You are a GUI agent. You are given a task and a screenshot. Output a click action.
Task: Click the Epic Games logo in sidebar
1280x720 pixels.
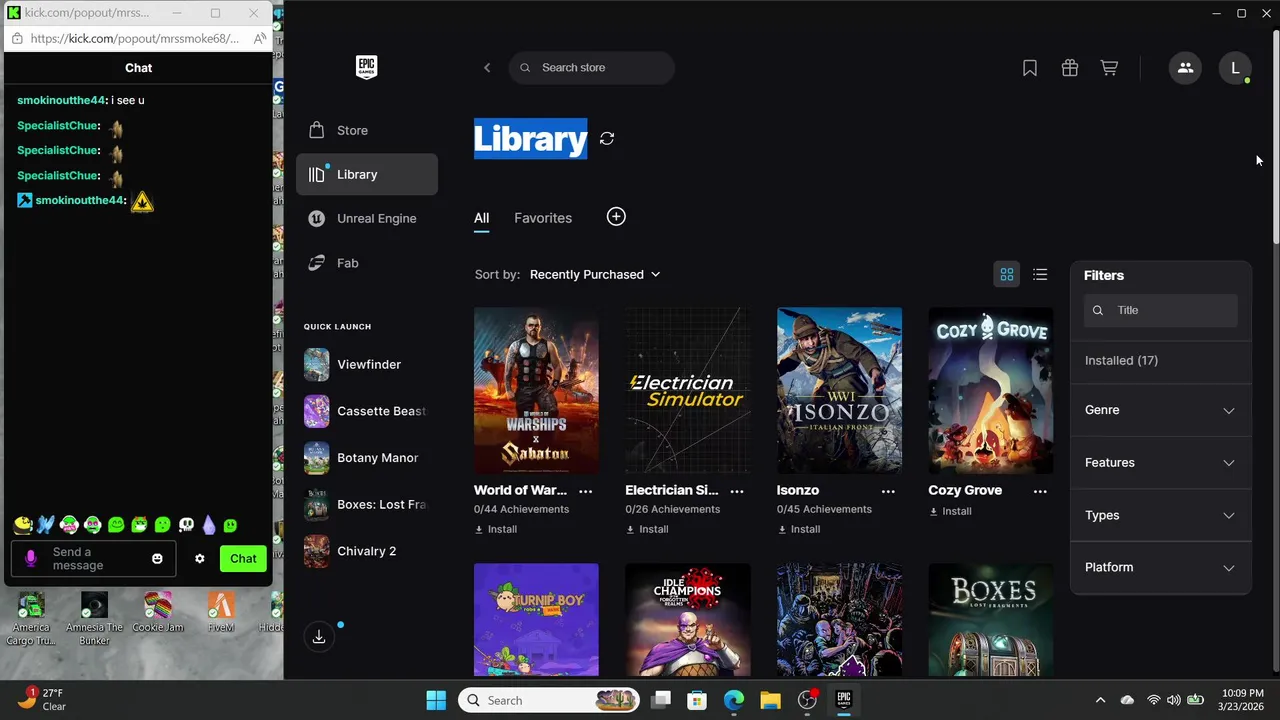pyautogui.click(x=366, y=67)
